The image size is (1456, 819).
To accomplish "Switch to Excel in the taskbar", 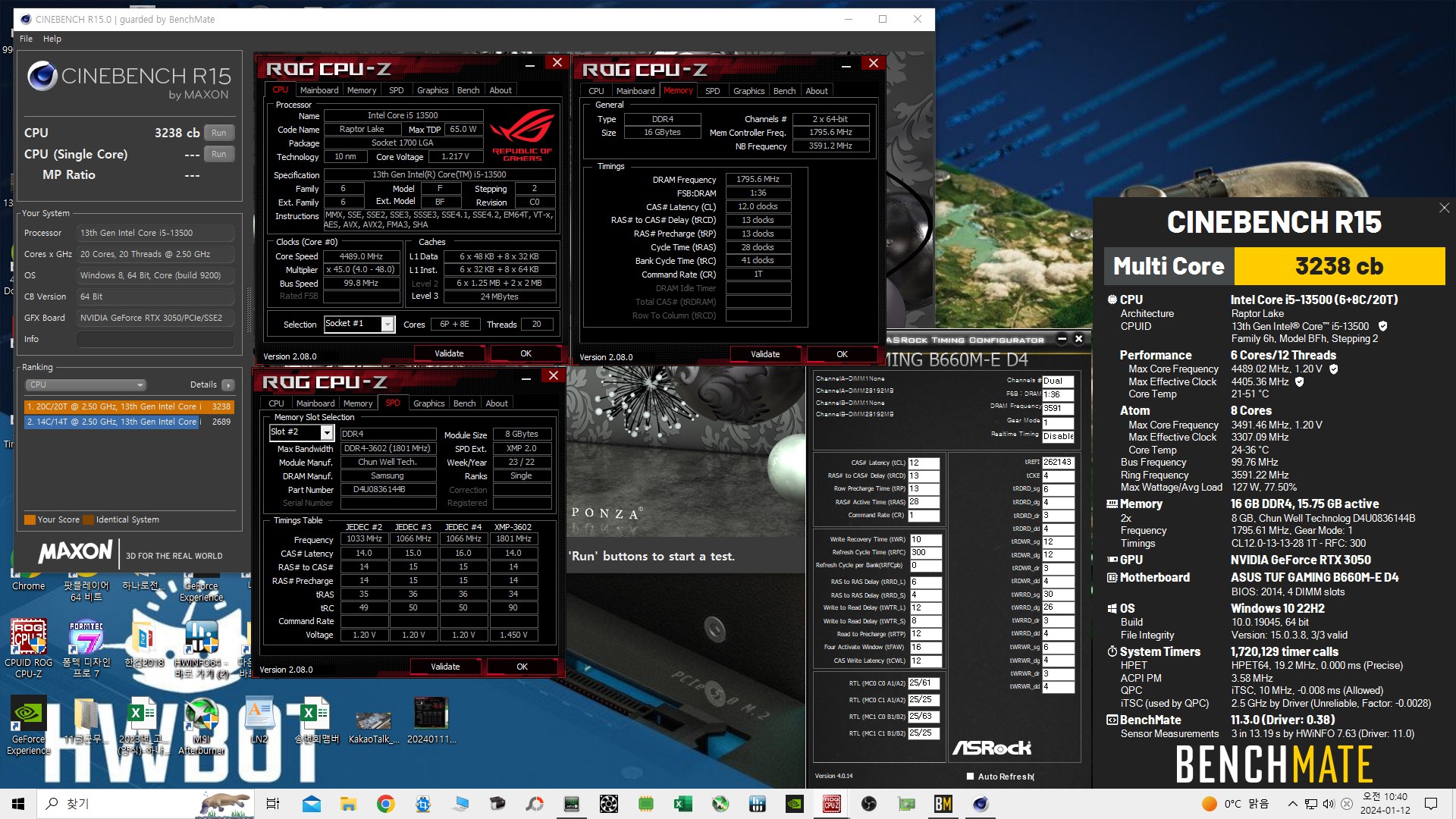I will pos(682,804).
